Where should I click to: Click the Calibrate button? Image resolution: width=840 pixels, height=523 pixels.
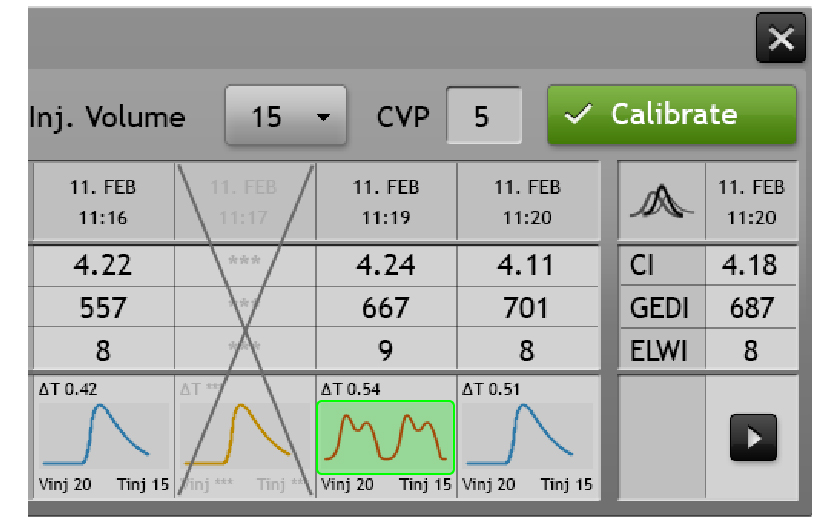671,115
